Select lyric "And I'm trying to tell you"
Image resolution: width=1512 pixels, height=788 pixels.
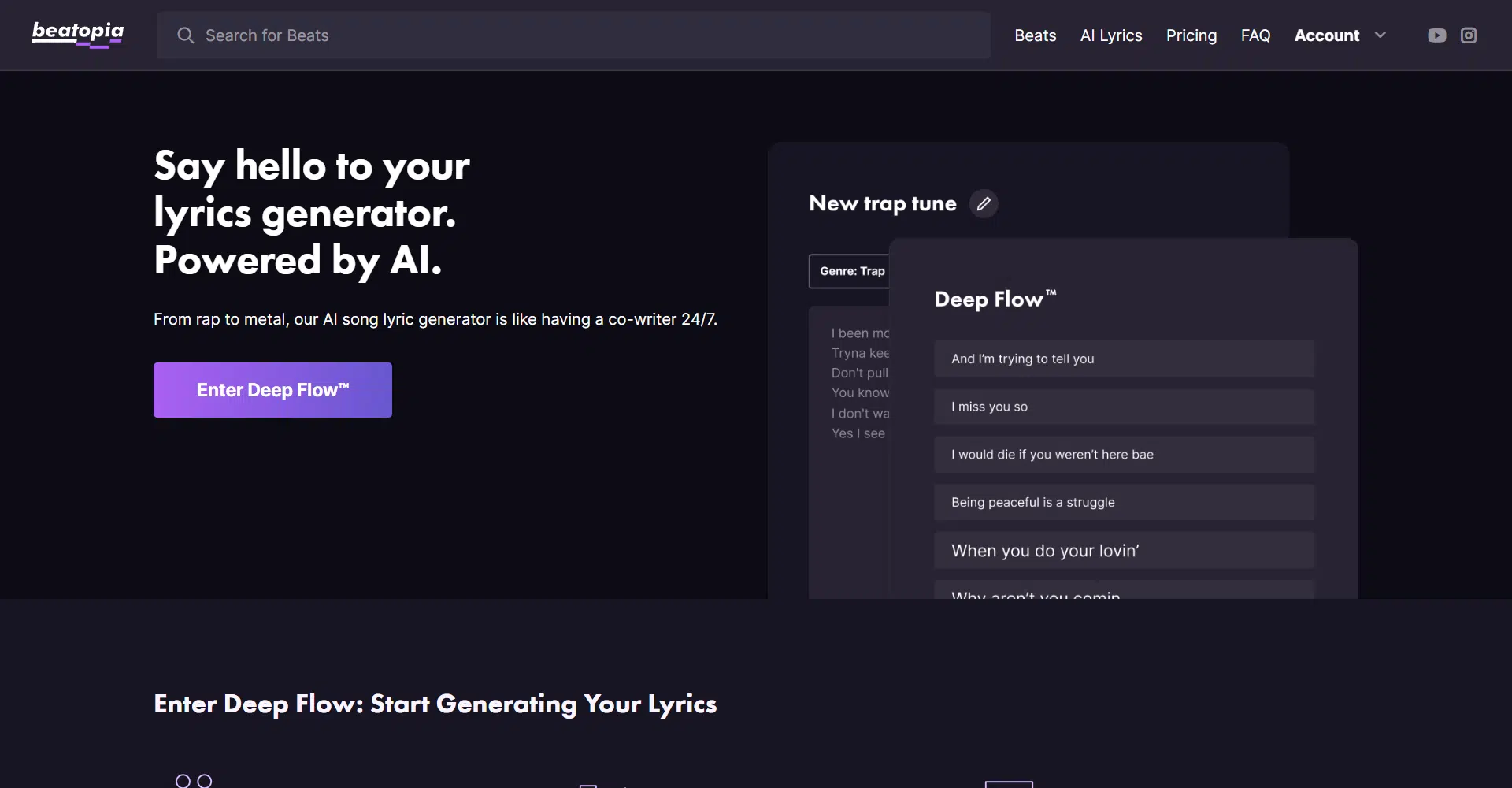1123,359
